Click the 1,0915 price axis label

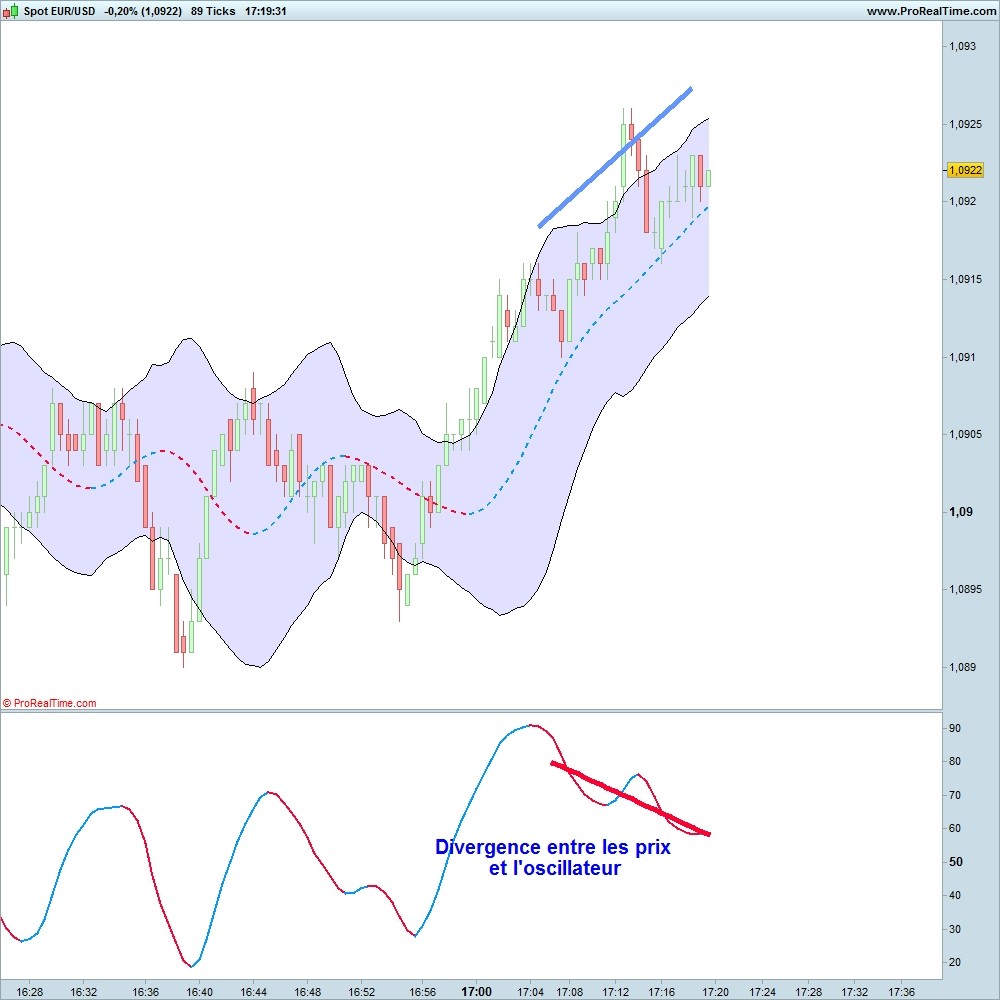pos(965,279)
